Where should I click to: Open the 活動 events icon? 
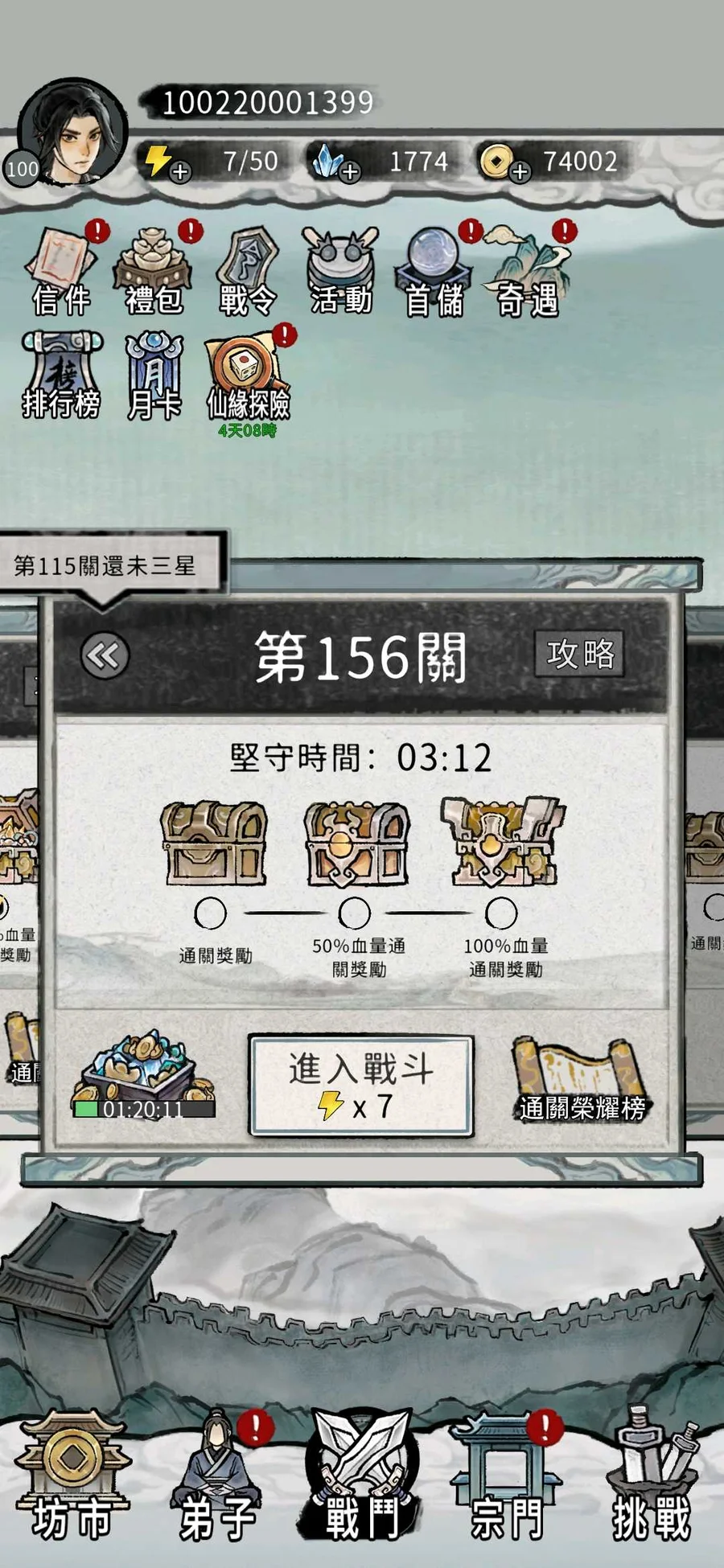pos(341,271)
